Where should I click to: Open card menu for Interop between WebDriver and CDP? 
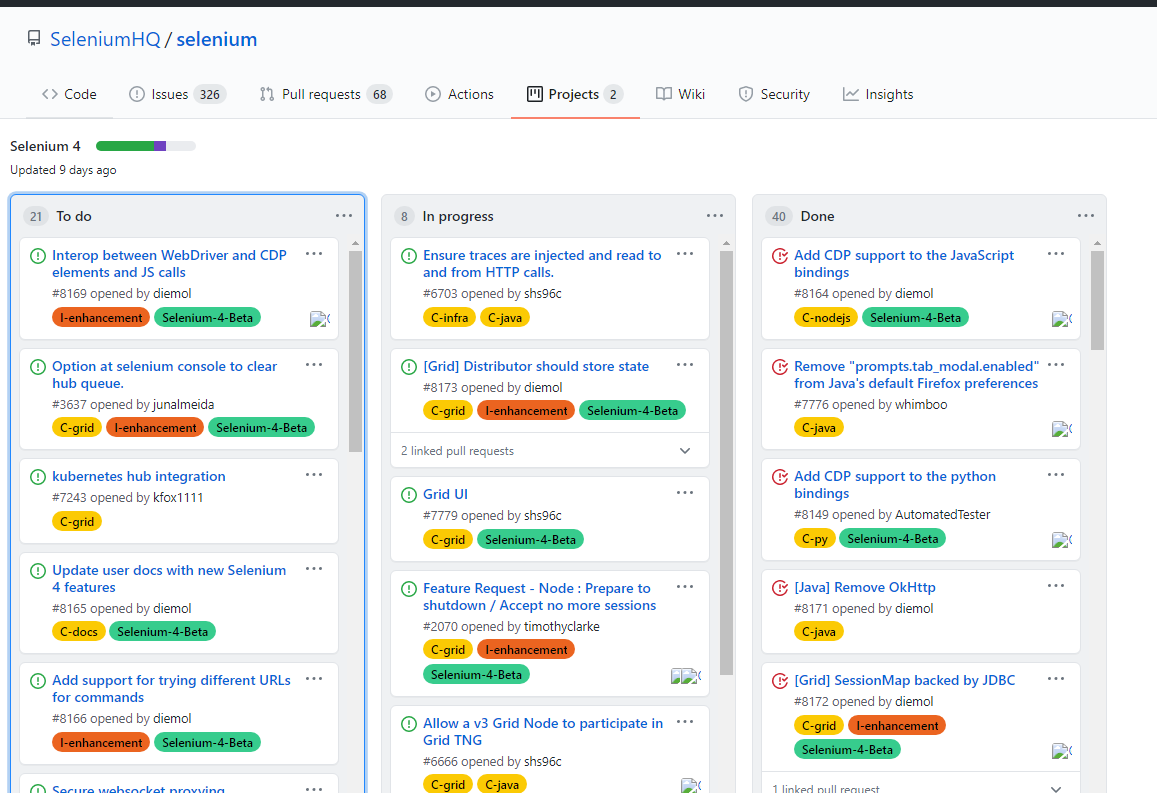(314, 254)
